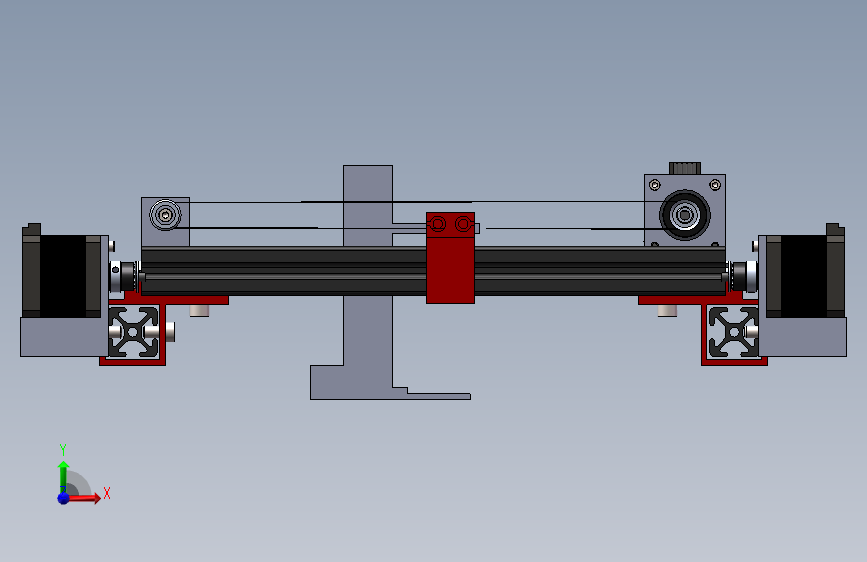Pick the small idler pulley at top-left

(x=165, y=215)
